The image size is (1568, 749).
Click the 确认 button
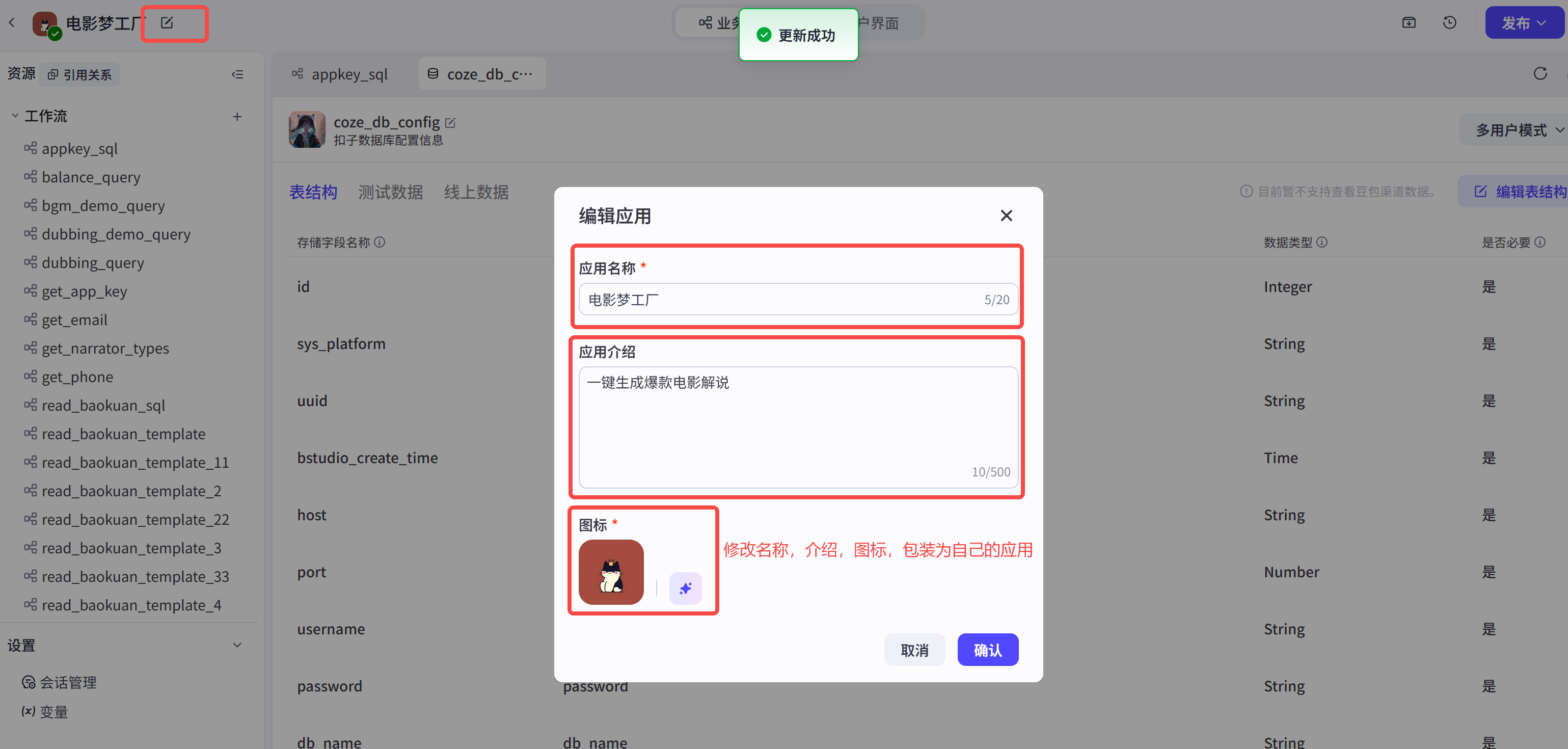(x=987, y=650)
